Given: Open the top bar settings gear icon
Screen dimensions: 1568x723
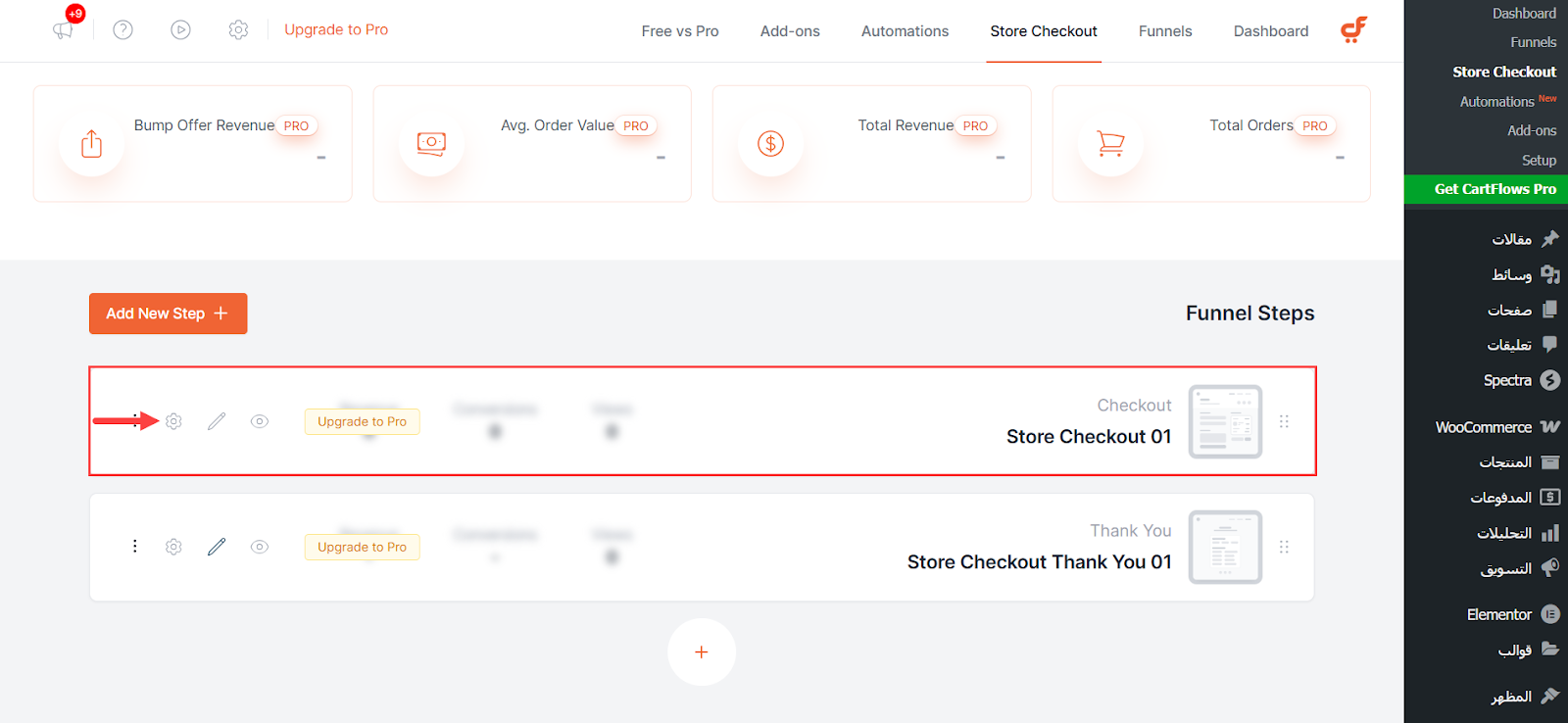Looking at the screenshot, I should 238,29.
